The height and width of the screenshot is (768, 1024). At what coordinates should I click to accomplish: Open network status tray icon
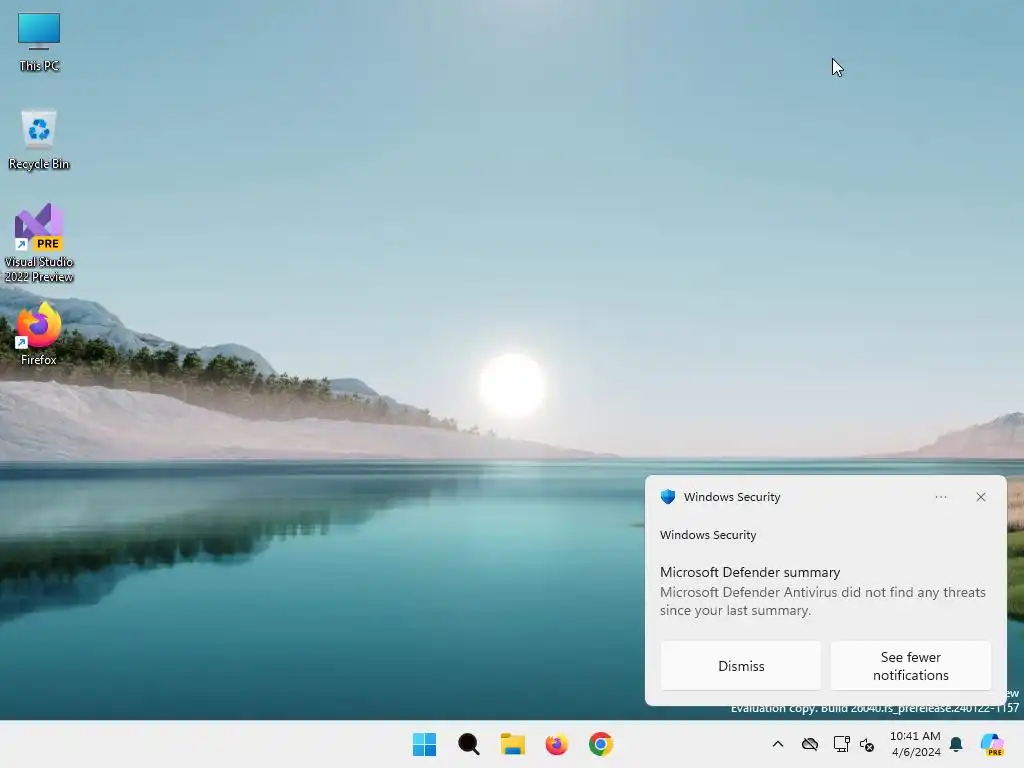click(x=841, y=744)
